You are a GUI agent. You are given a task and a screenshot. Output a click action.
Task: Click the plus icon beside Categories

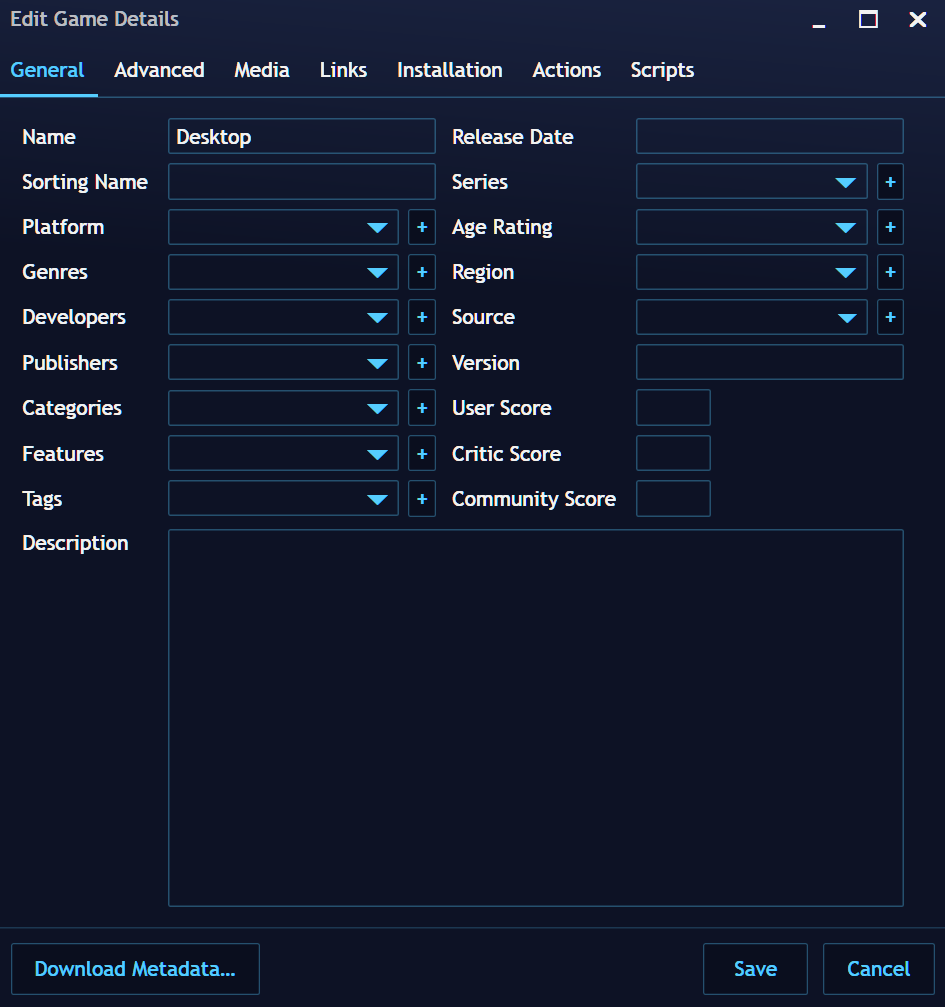tap(421, 408)
